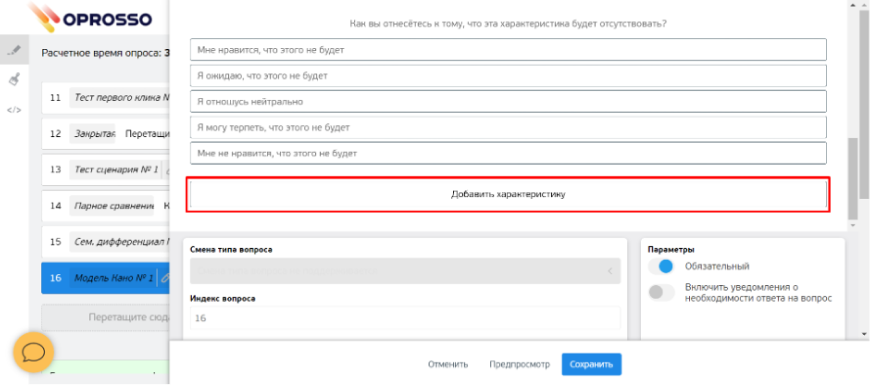Open the code embed tab in sidebar
The height and width of the screenshot is (385, 870).
14,110
